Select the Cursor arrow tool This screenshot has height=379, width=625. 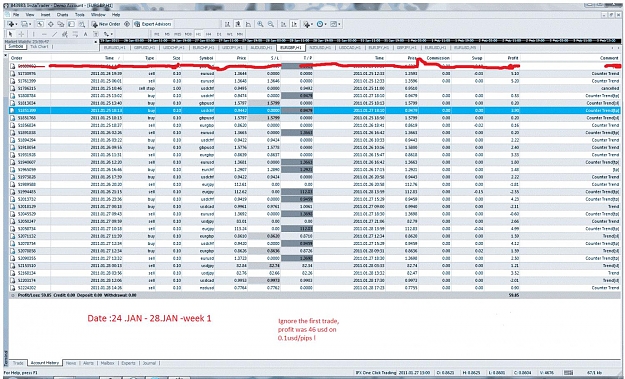click(x=11, y=34)
